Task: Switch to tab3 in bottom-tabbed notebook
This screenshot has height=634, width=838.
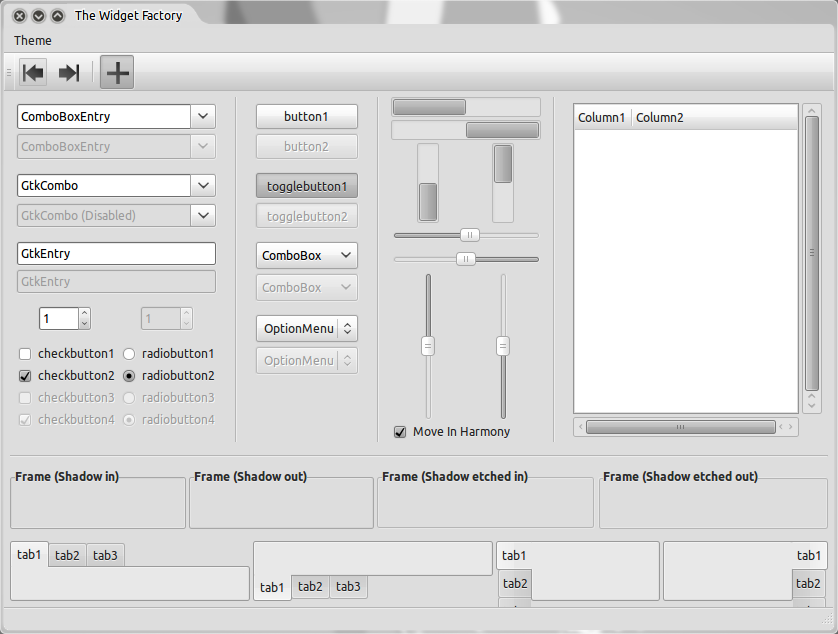Action: (348, 586)
